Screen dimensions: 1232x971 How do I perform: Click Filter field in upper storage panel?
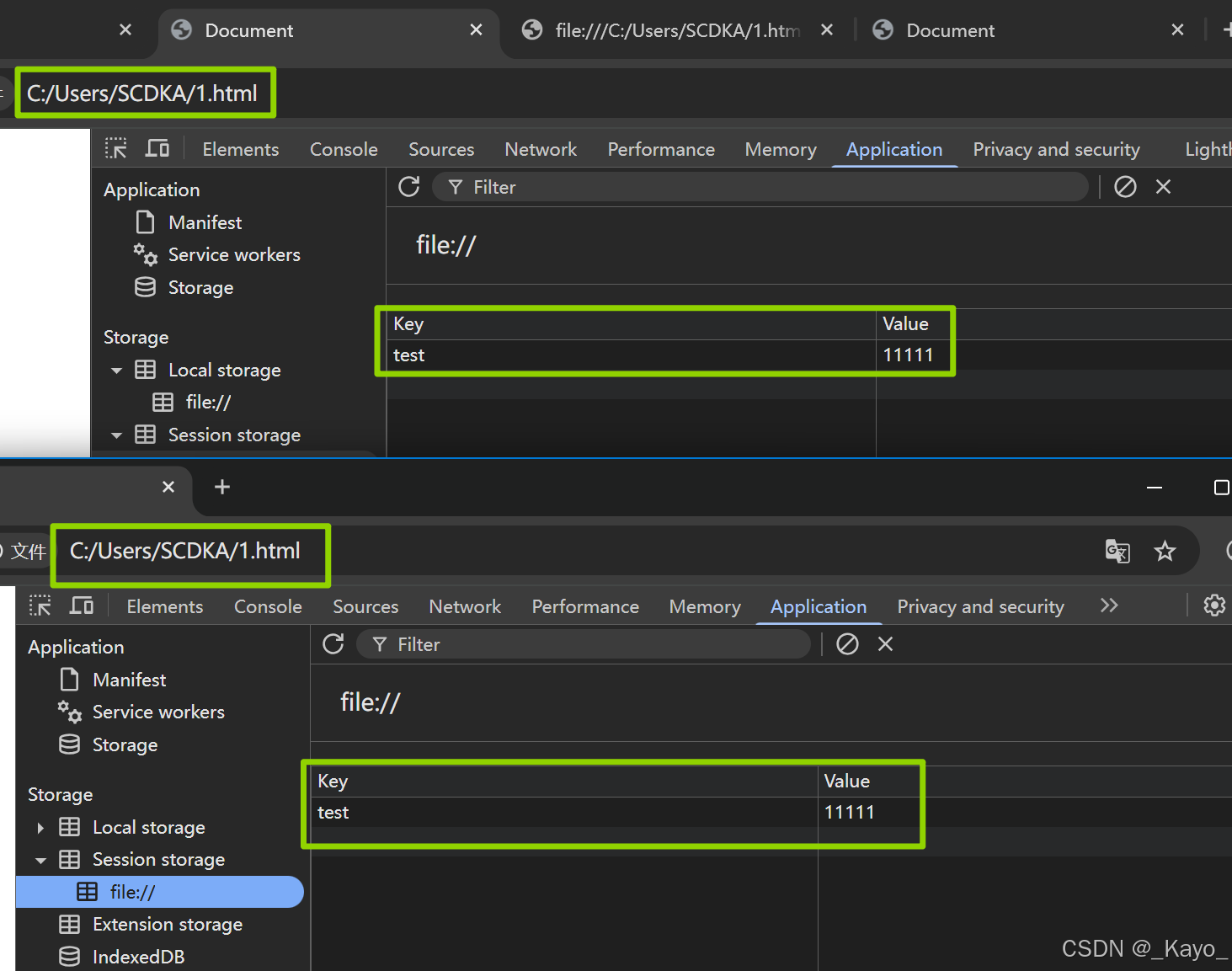(760, 187)
